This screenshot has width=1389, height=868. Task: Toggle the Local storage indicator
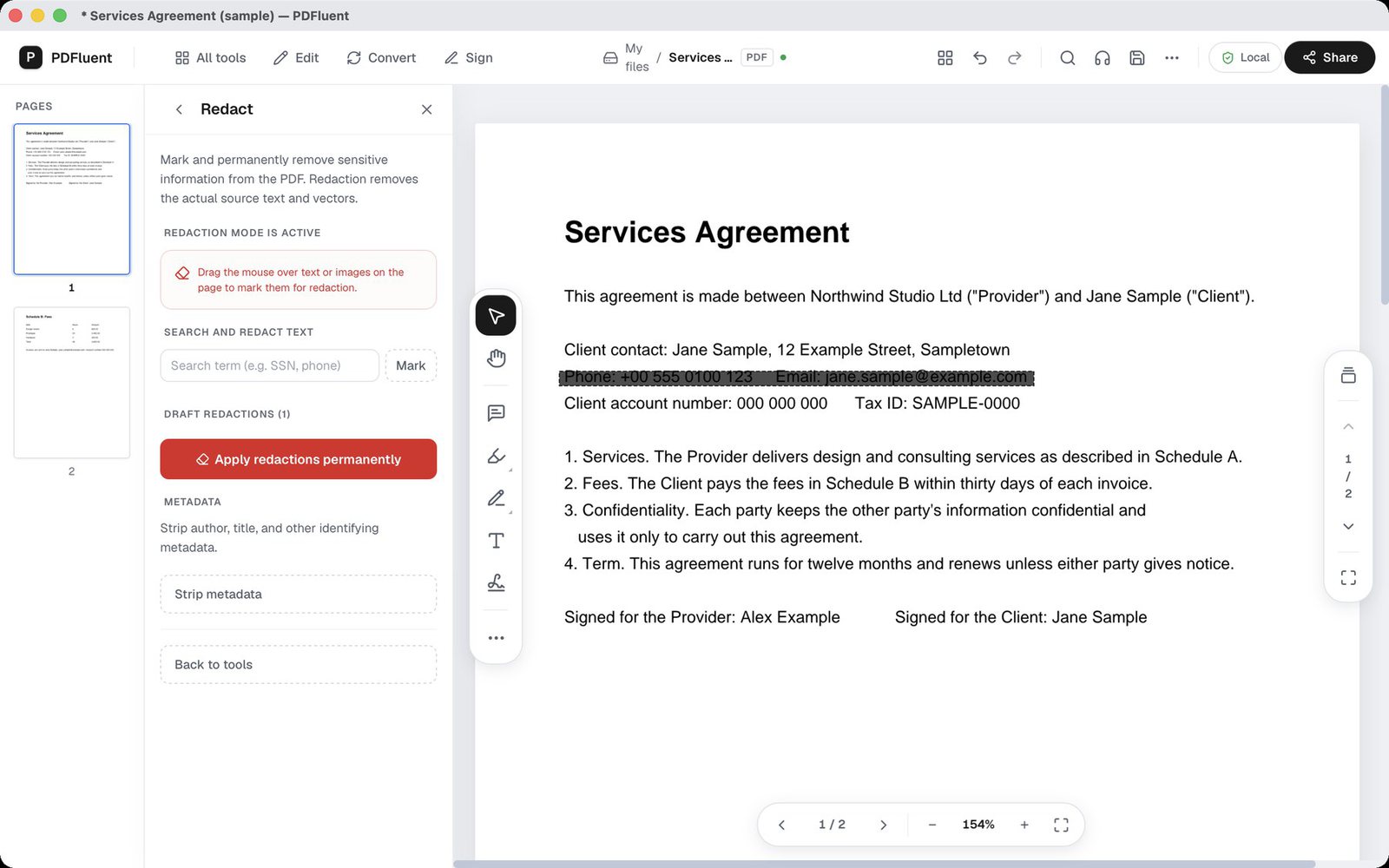pyautogui.click(x=1245, y=57)
